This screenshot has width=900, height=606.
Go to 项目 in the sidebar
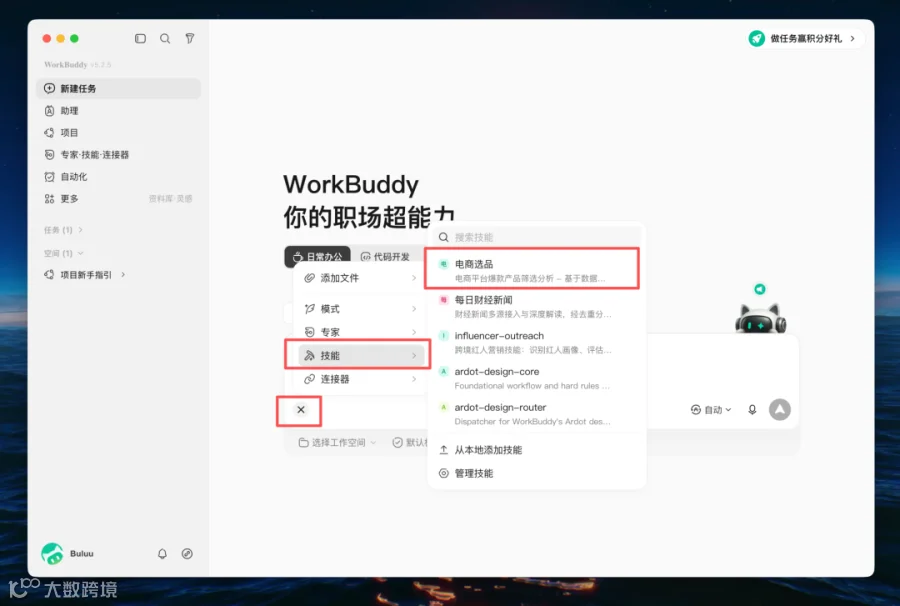119,133
